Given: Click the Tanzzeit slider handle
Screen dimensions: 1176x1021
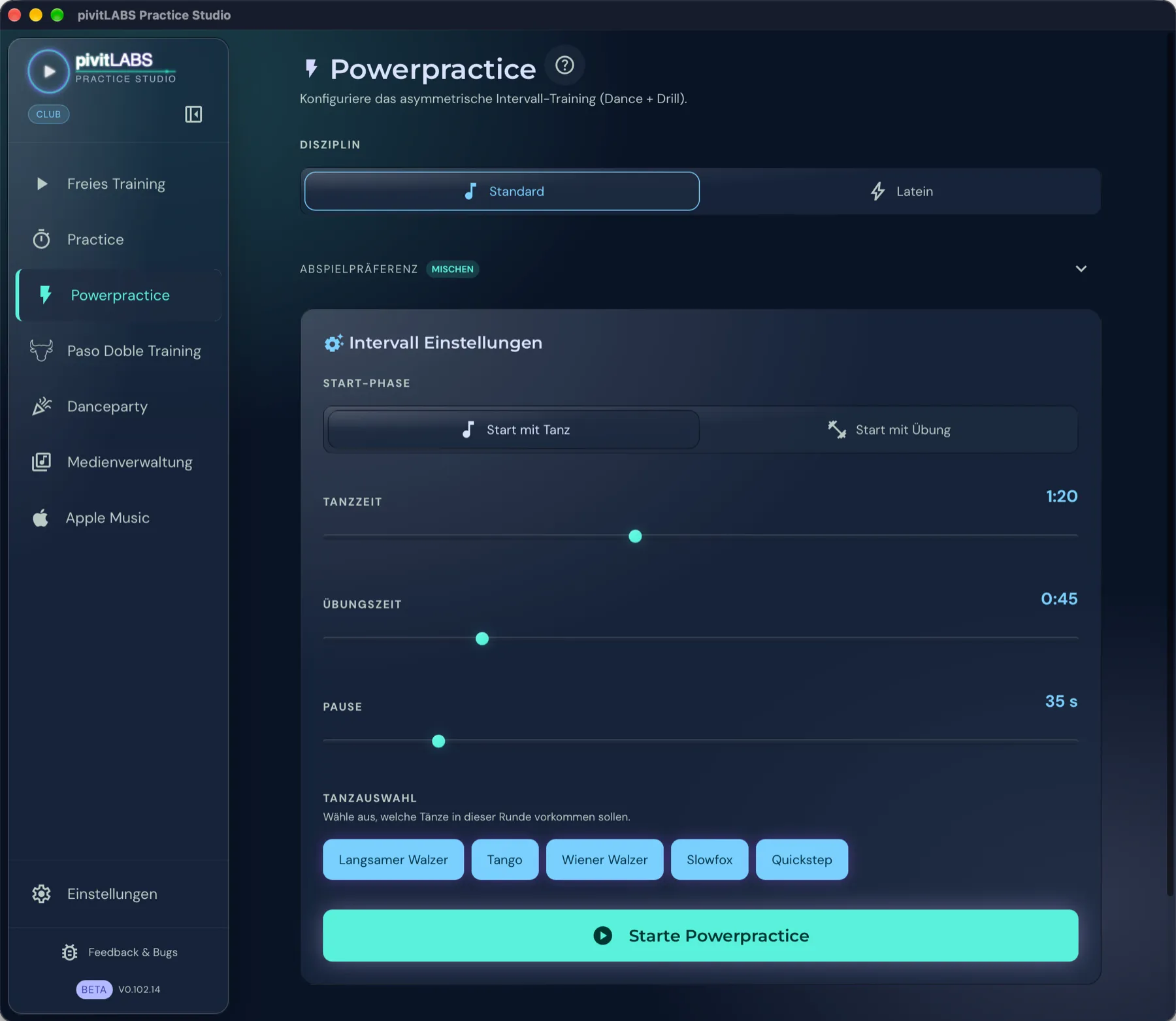Looking at the screenshot, I should pyautogui.click(x=635, y=536).
